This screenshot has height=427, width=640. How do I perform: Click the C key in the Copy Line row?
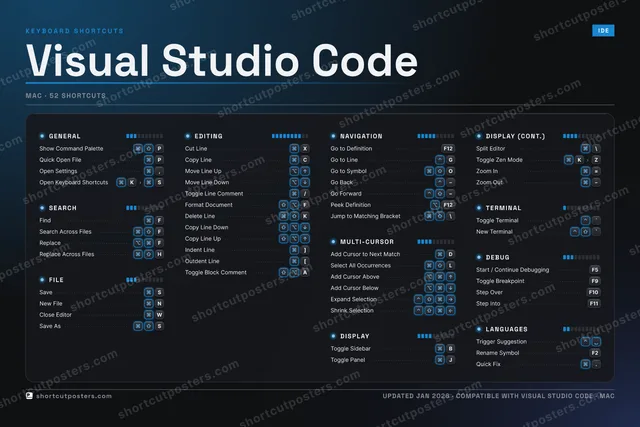click(305, 160)
